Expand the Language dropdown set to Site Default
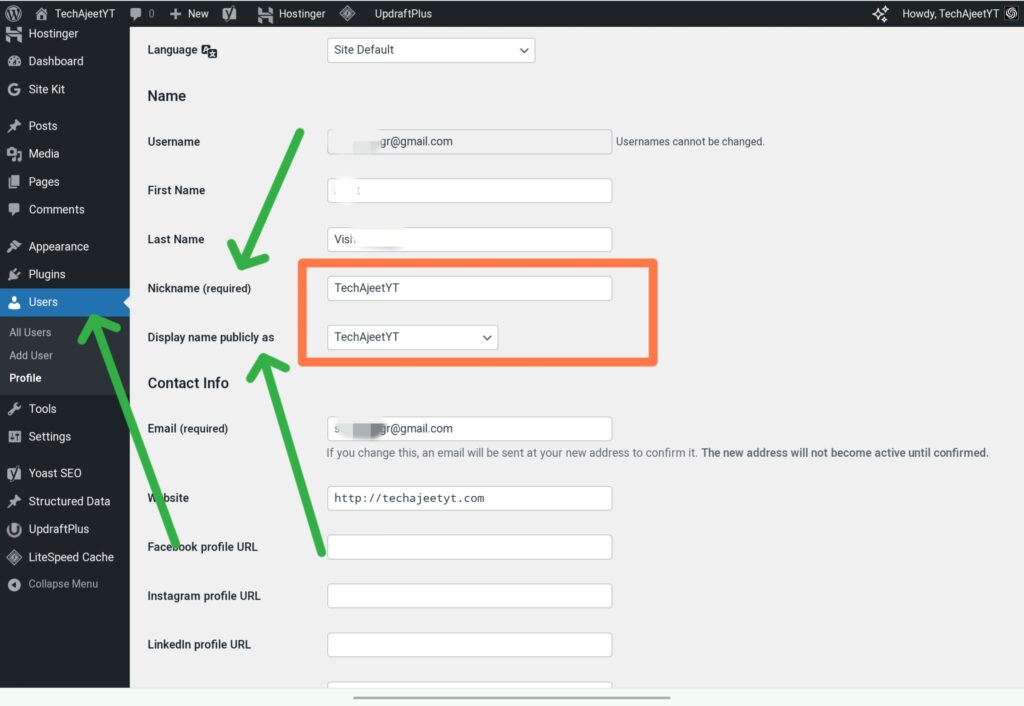The height and width of the screenshot is (706, 1024). tap(430, 50)
